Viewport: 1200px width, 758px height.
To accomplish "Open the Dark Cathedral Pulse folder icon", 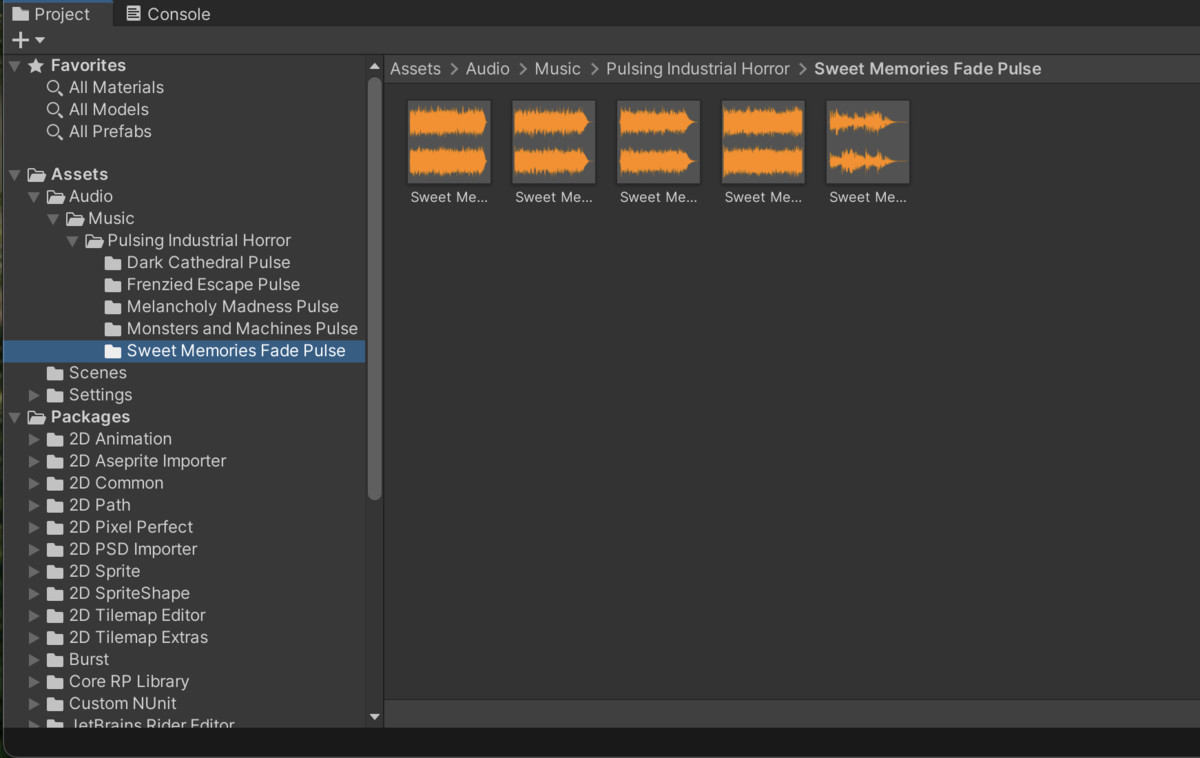I will tap(113, 263).
